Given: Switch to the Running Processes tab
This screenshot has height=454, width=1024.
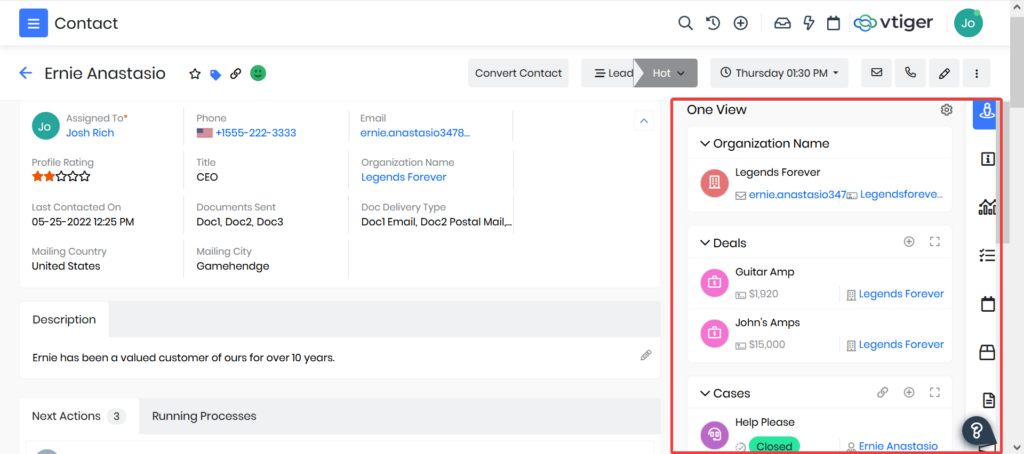Looking at the screenshot, I should 204,416.
